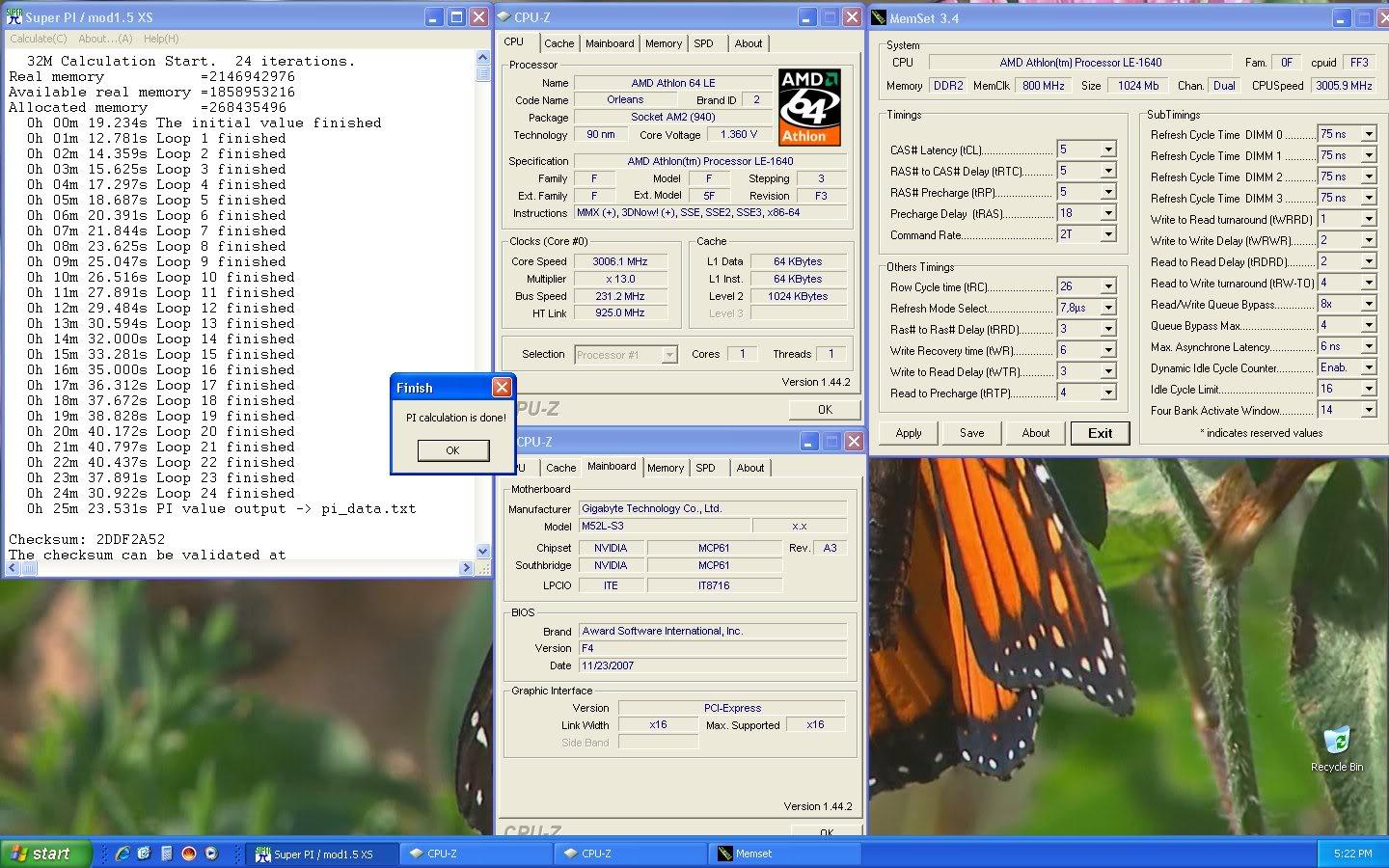The height and width of the screenshot is (868, 1389).
Task: Click Super PI vertical scrollbar down arrow
Action: coord(483,551)
